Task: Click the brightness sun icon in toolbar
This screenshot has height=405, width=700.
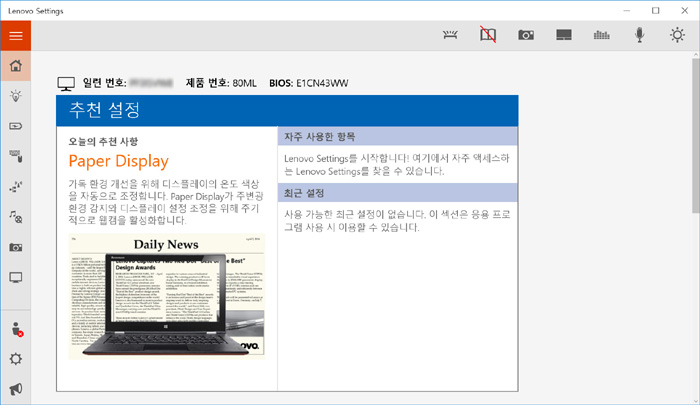Action: tap(677, 35)
